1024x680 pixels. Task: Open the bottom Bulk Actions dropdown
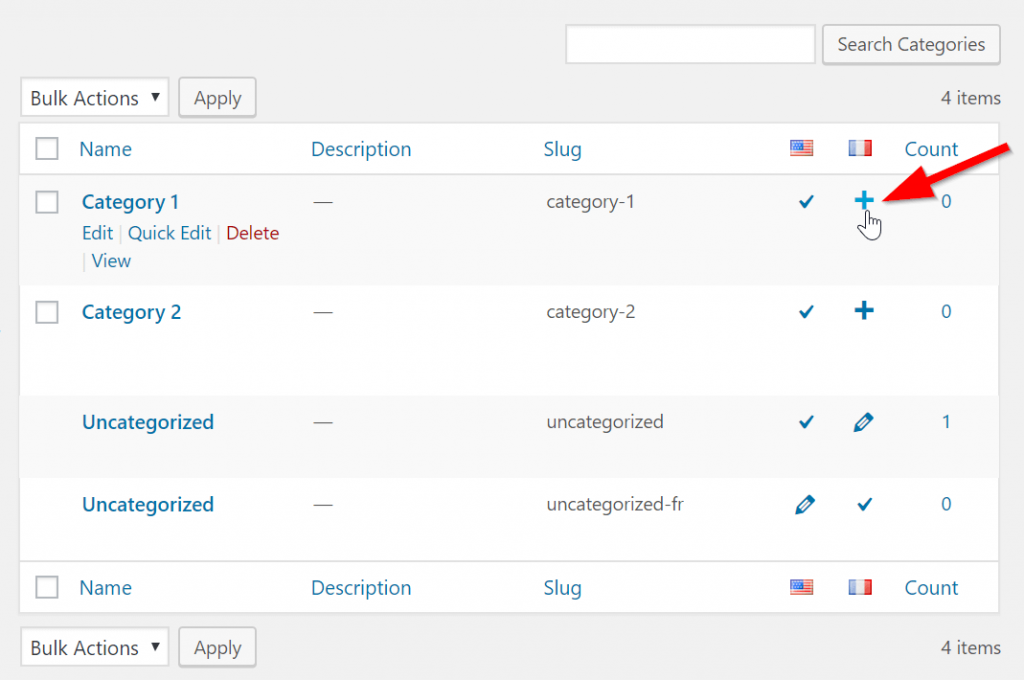pyautogui.click(x=93, y=647)
